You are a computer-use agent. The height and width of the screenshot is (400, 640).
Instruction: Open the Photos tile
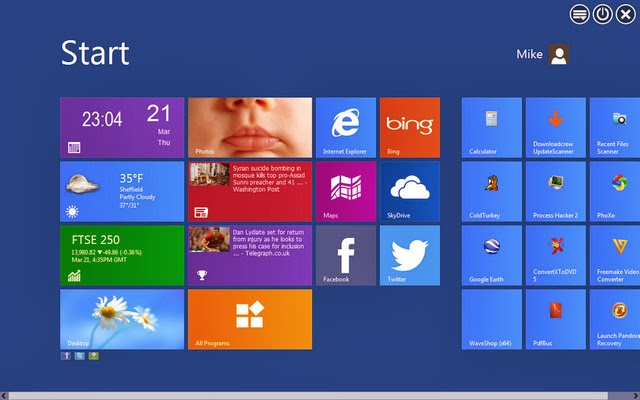[x=250, y=127]
